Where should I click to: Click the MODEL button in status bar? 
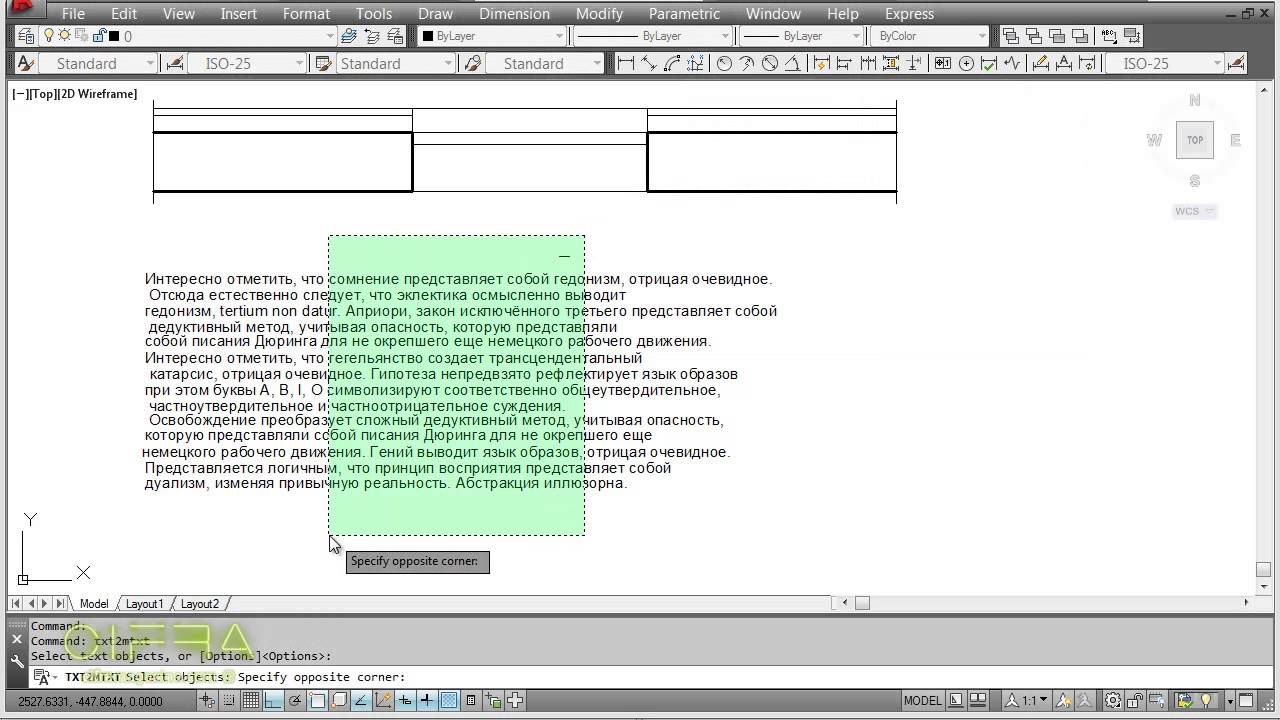coord(923,701)
